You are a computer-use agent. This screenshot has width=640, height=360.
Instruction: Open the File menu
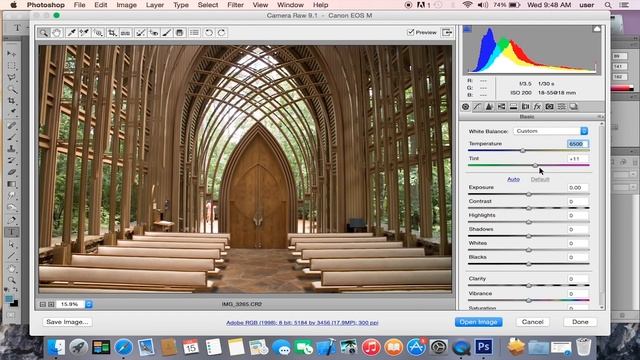coord(79,5)
